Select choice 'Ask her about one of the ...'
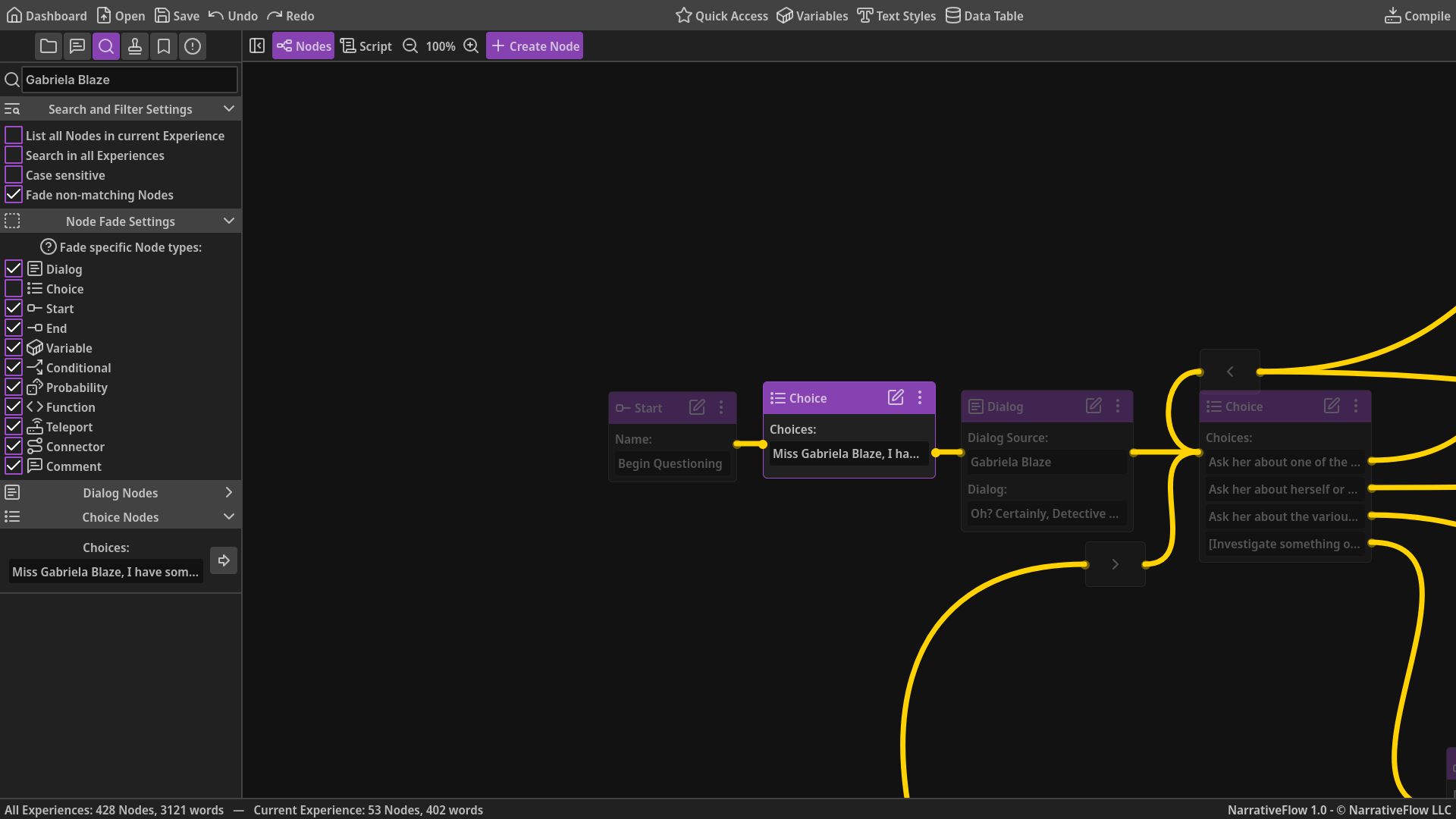The width and height of the screenshot is (1456, 819). (1285, 462)
